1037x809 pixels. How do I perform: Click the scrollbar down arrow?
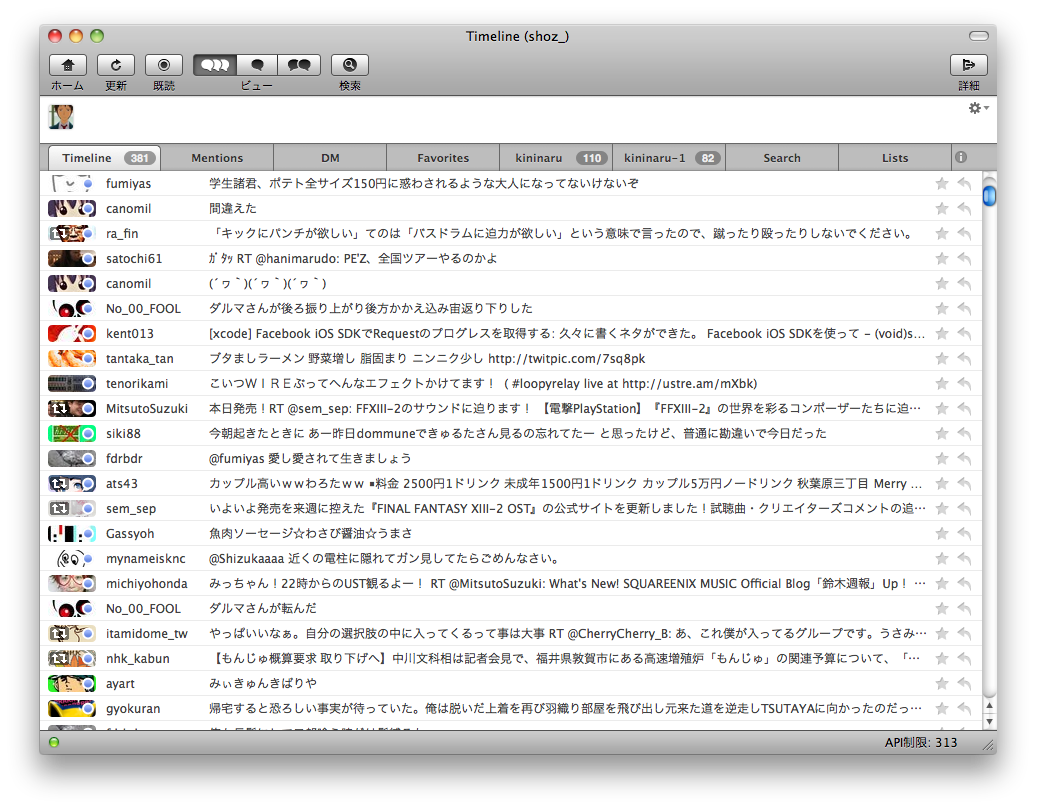989,722
